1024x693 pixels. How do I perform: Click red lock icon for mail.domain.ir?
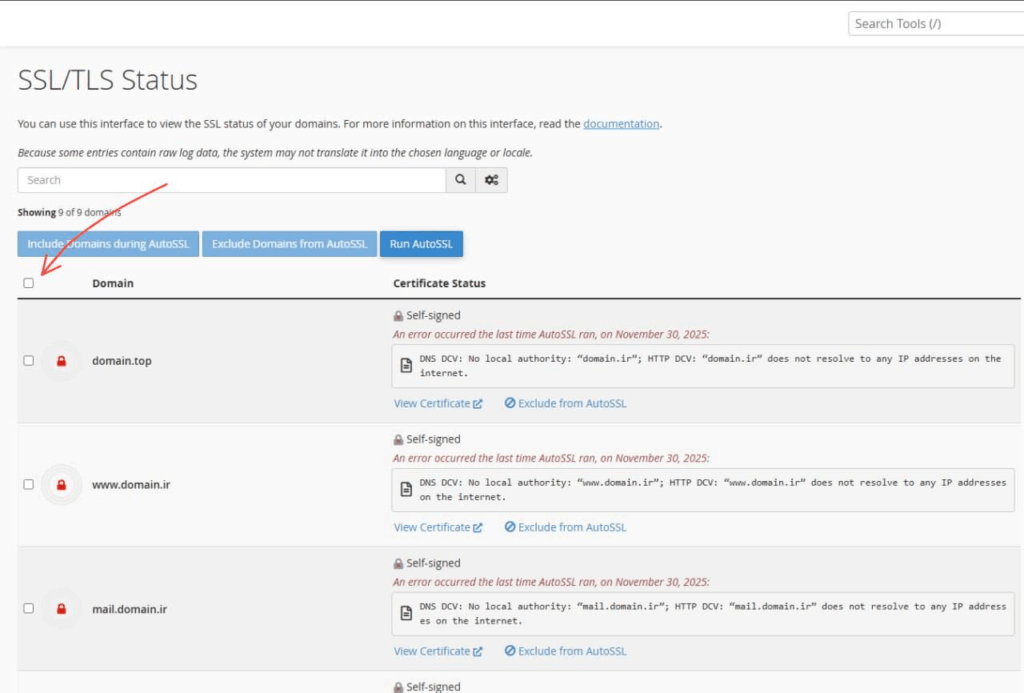pyautogui.click(x=61, y=609)
